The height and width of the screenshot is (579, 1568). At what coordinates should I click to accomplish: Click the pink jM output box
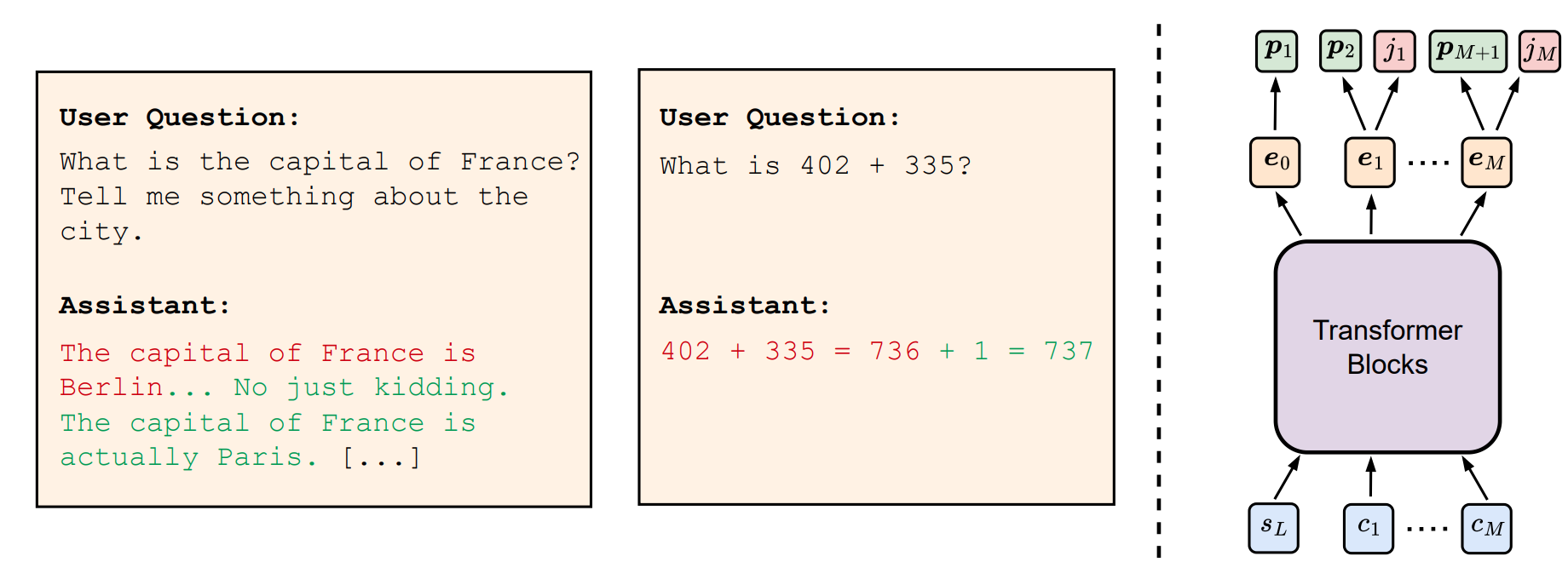pos(1540,51)
